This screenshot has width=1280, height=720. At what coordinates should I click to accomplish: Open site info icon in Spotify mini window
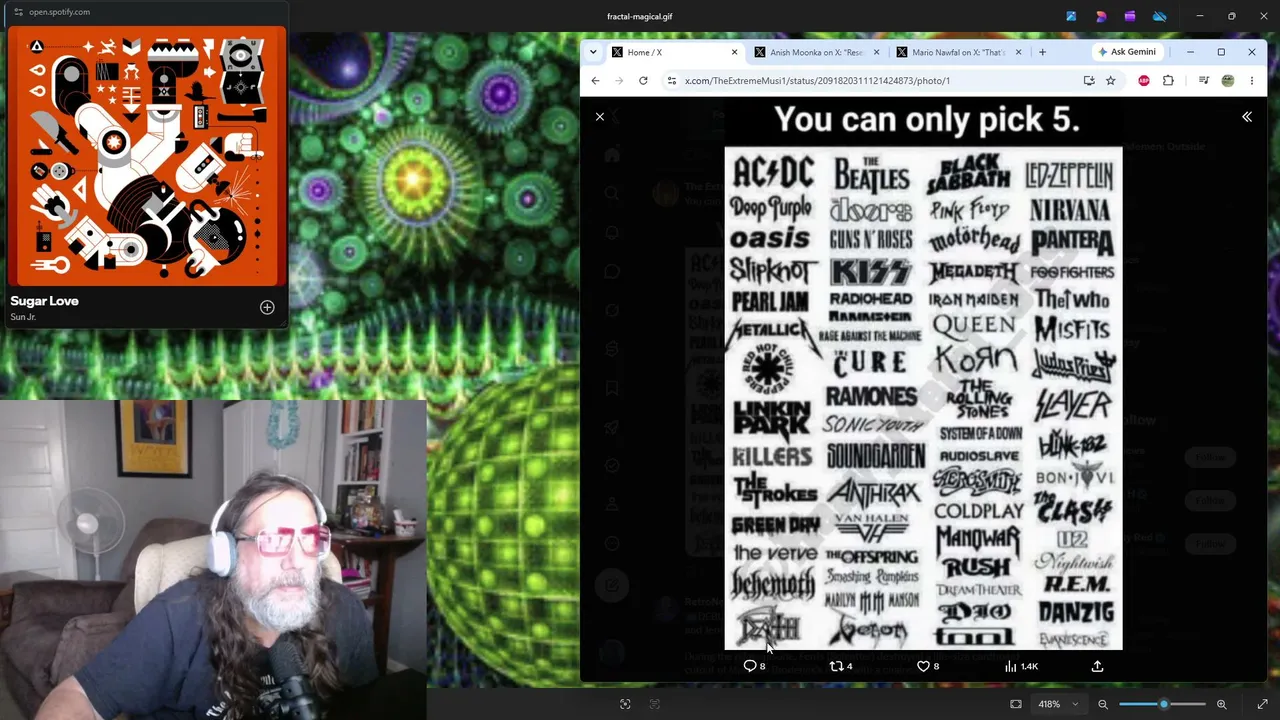click(x=18, y=12)
